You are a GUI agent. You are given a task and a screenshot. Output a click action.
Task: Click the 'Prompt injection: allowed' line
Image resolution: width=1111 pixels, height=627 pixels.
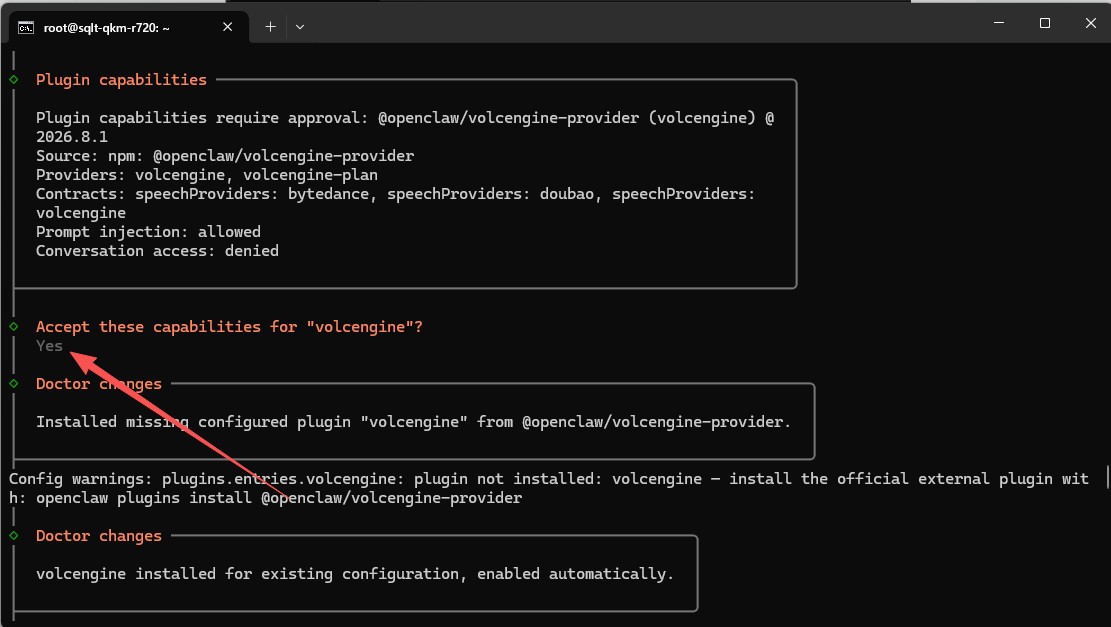148,232
